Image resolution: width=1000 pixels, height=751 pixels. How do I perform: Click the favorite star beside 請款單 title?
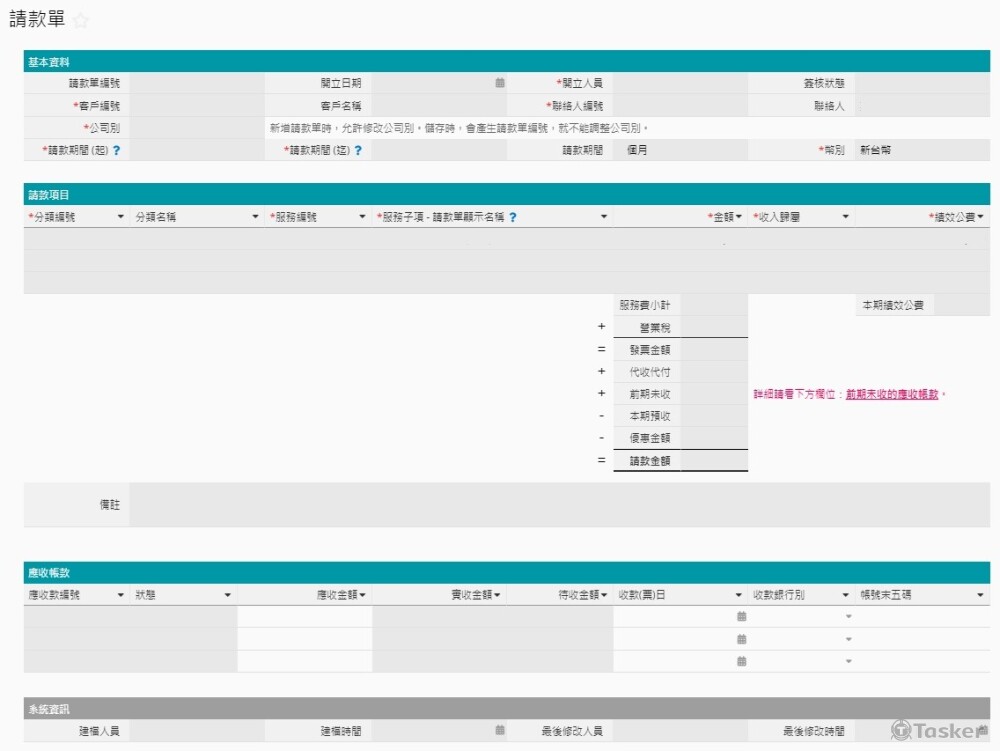click(81, 21)
